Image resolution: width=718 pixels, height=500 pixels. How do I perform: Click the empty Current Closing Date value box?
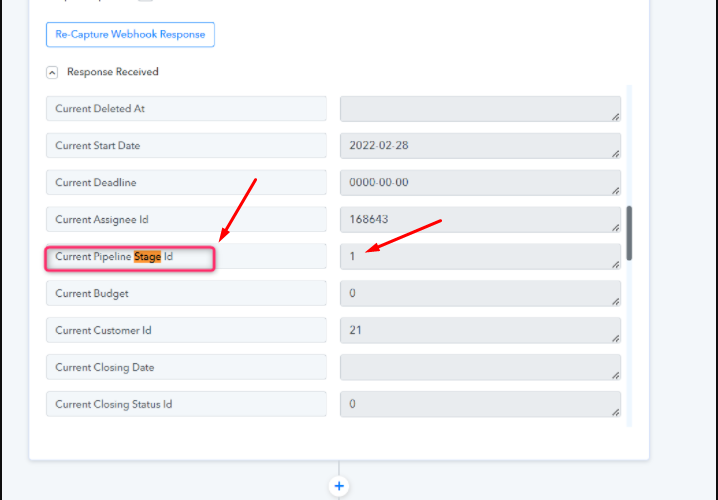tap(478, 368)
